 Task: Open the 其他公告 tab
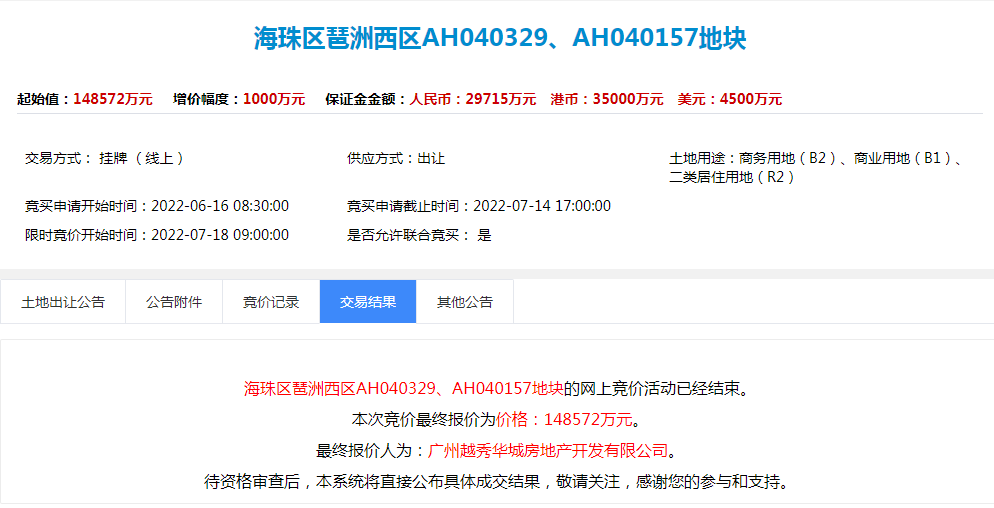pyautogui.click(x=465, y=302)
